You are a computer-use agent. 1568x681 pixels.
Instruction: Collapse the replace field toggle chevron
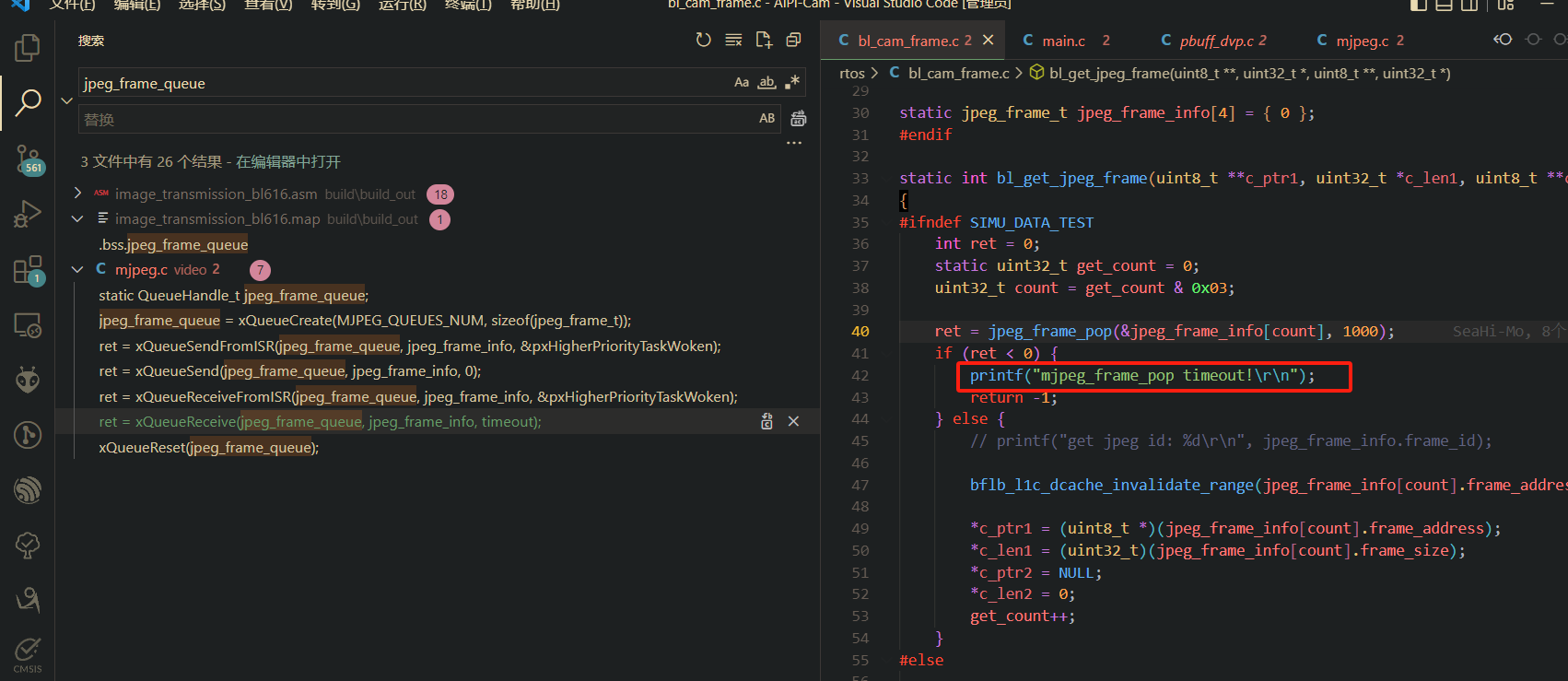[x=66, y=100]
